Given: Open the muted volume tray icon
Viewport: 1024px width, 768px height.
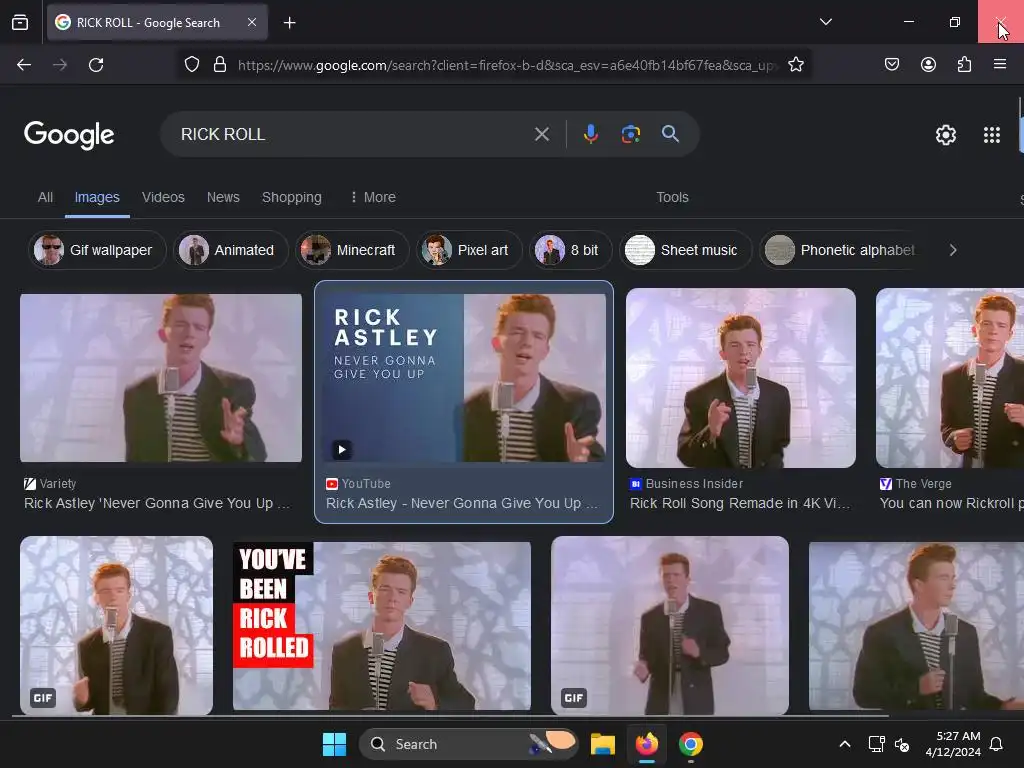Looking at the screenshot, I should click(902, 744).
